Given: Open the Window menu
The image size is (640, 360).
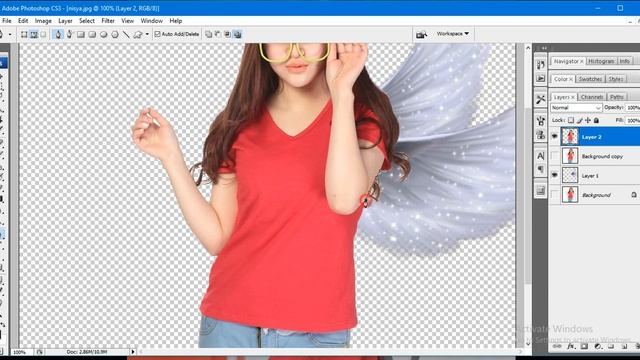Looking at the screenshot, I should click(151, 21).
